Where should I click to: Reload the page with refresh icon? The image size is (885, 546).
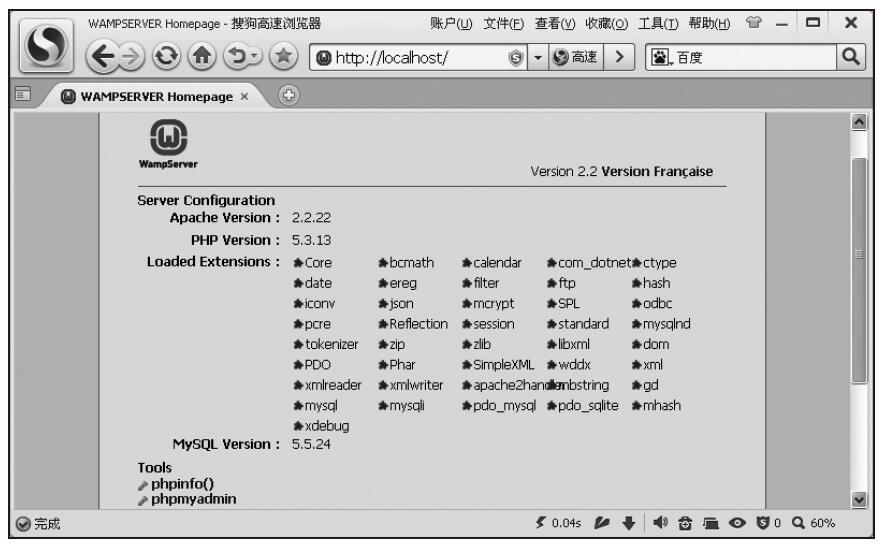[166, 56]
